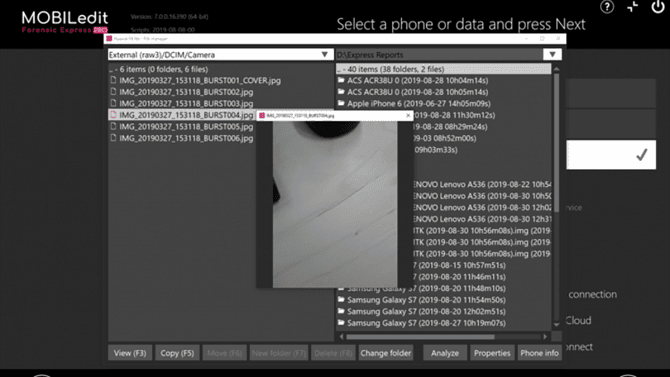Click the preview window title icon
The image size is (670, 377).
point(262,115)
